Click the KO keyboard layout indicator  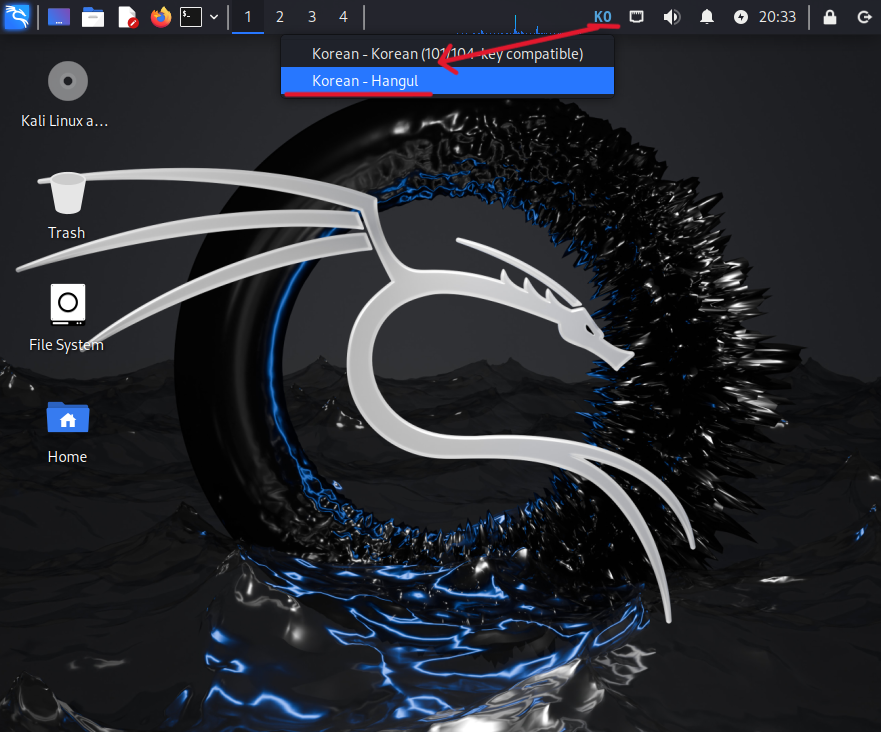602,17
